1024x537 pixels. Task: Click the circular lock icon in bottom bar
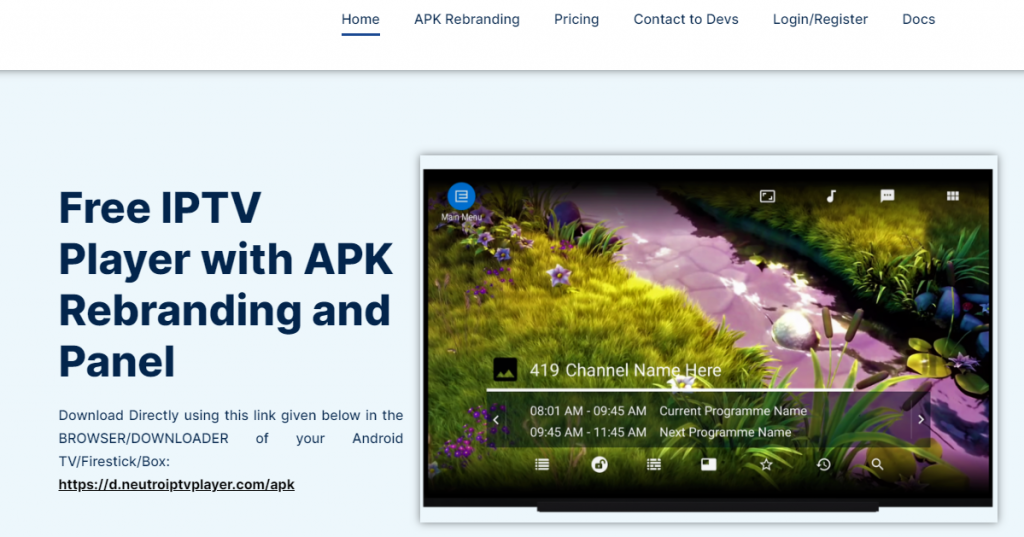click(x=599, y=464)
